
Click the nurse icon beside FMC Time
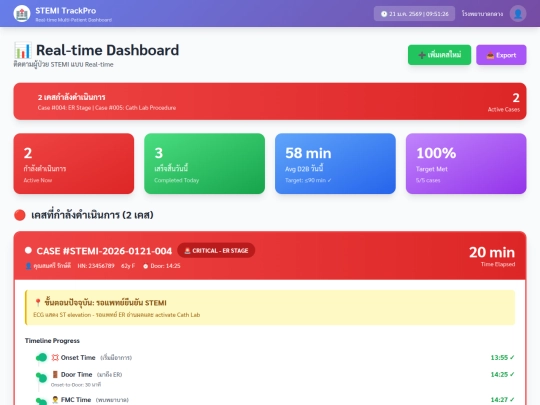coord(55,399)
